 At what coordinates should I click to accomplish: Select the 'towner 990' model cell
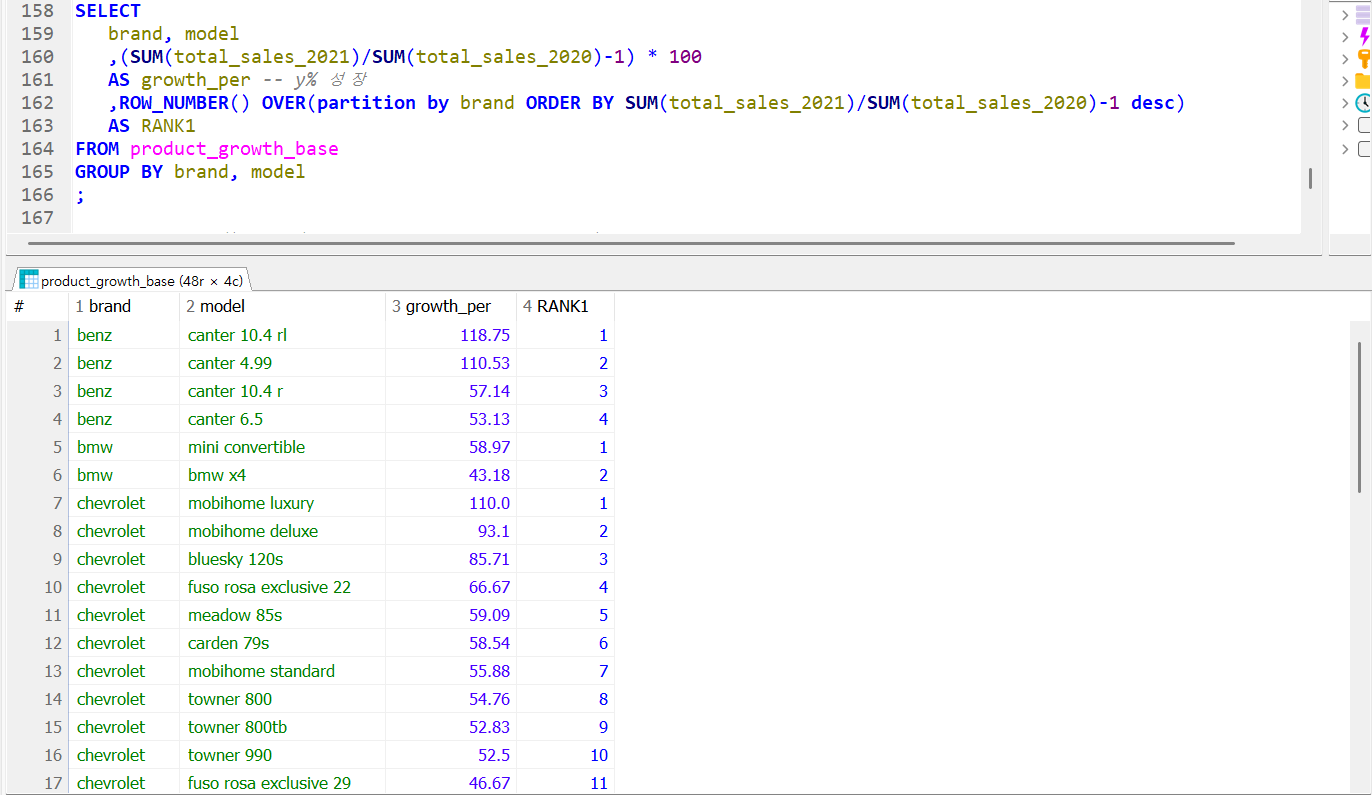[x=282, y=755]
